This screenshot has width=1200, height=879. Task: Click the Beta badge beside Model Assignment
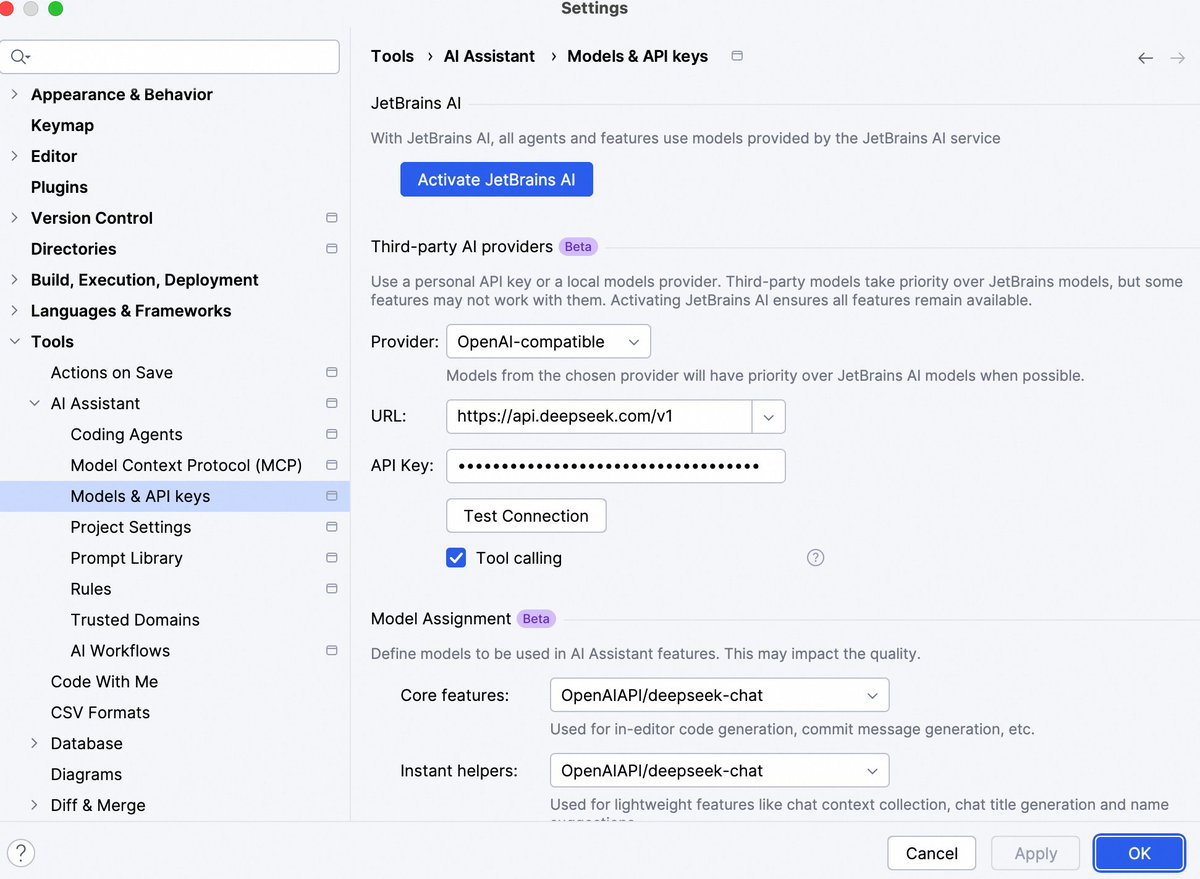coord(536,619)
